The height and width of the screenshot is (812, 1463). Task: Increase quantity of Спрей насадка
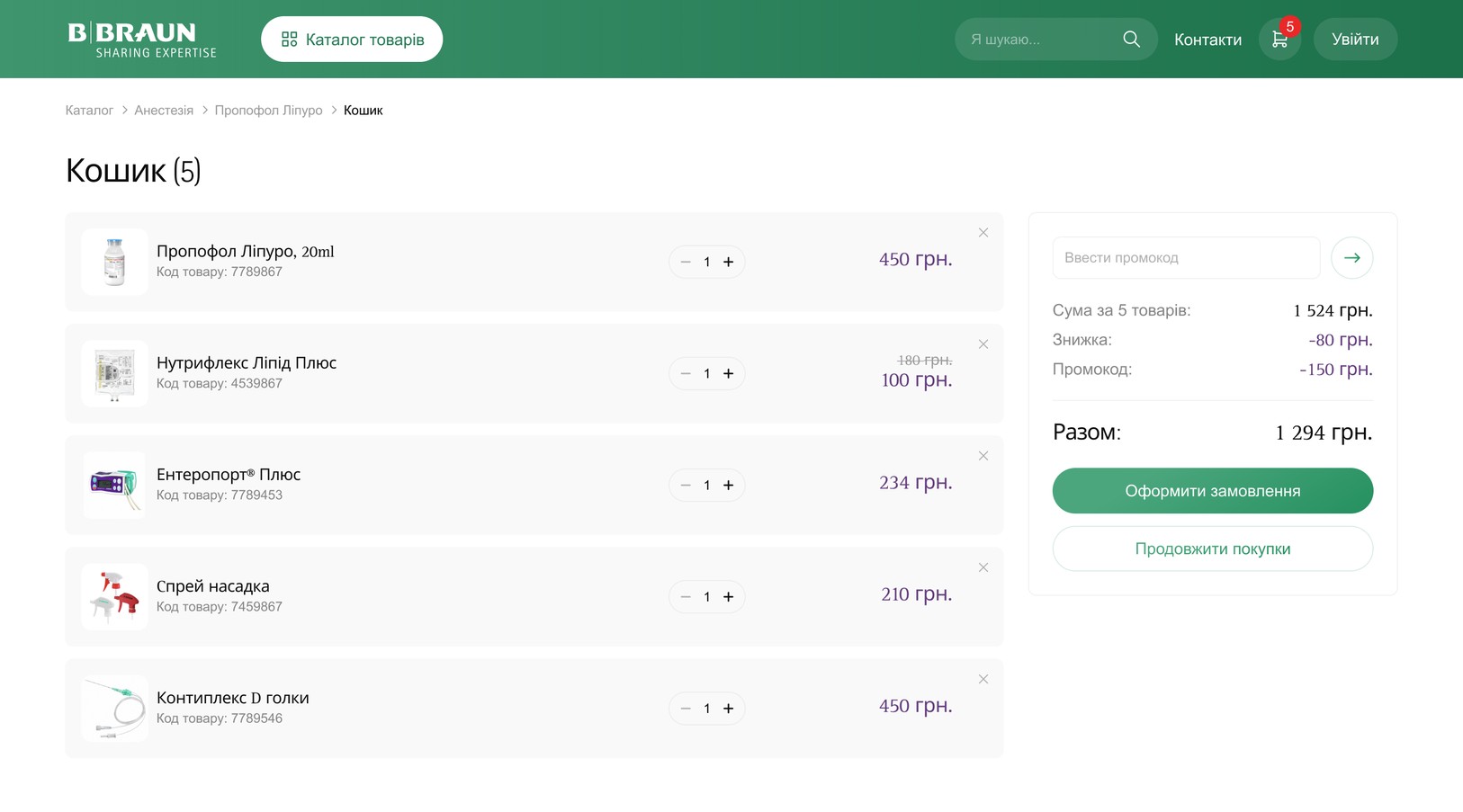click(x=729, y=596)
